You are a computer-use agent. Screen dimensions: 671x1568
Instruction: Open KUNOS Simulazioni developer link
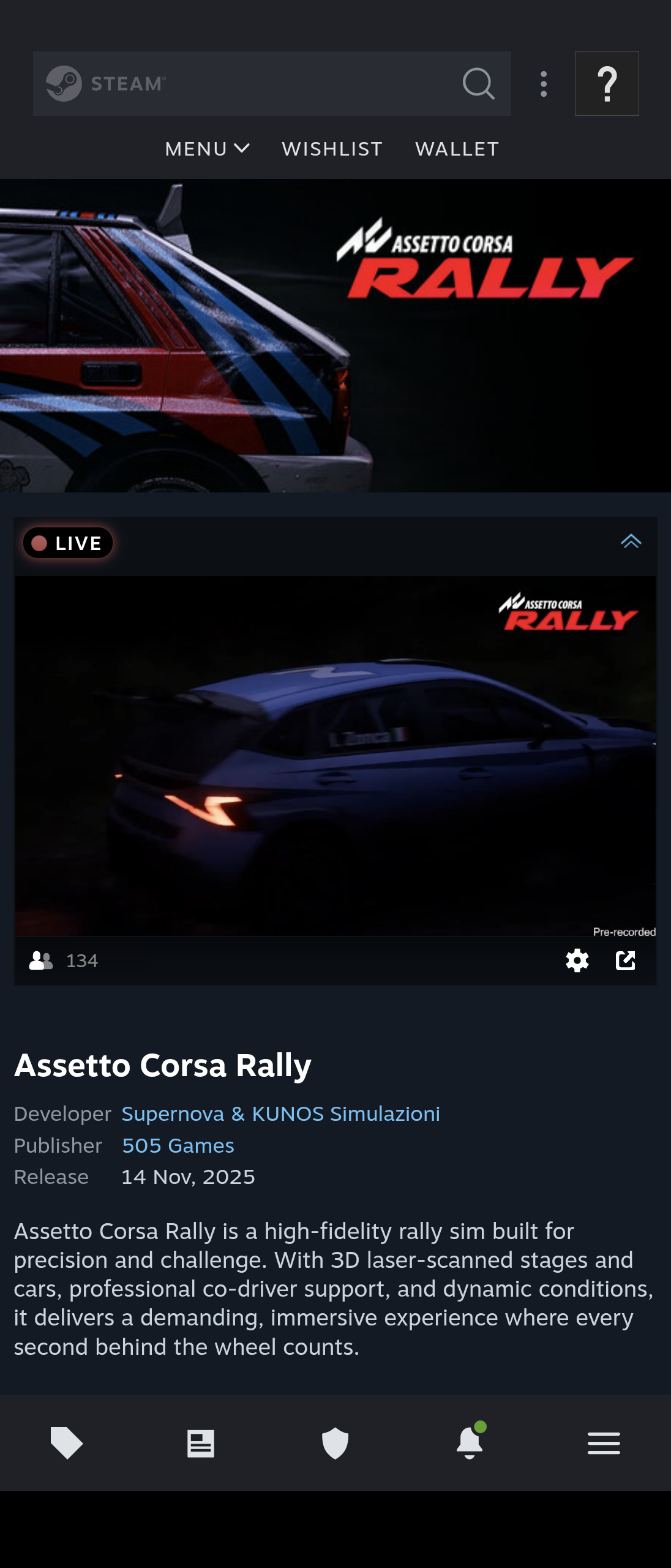pyautogui.click(x=346, y=1114)
